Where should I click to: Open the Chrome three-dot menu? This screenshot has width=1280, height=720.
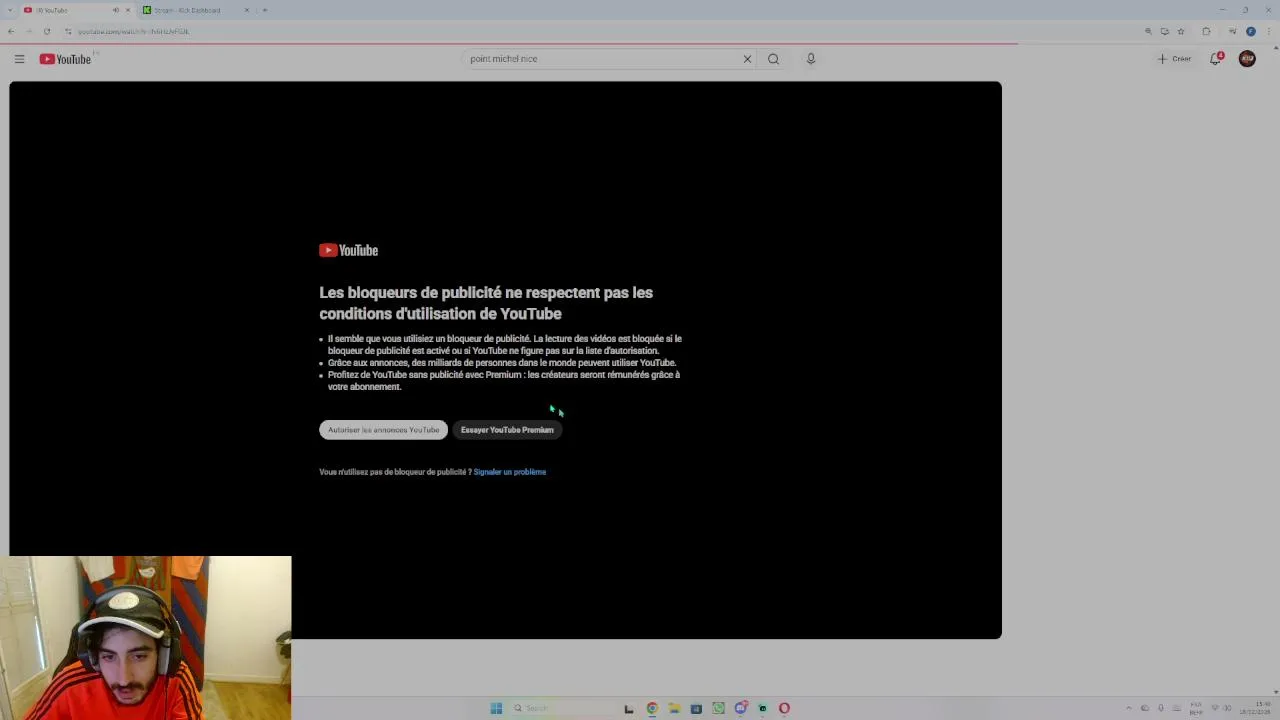[x=1268, y=31]
